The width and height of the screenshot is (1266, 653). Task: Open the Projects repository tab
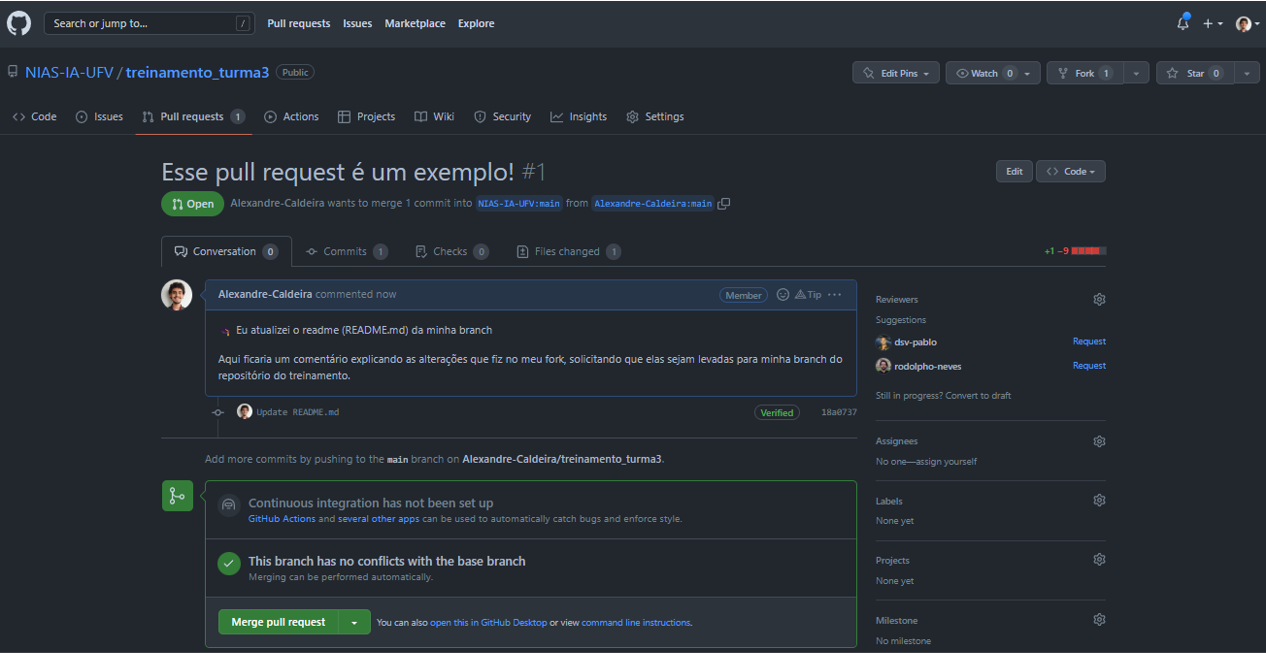coord(366,117)
